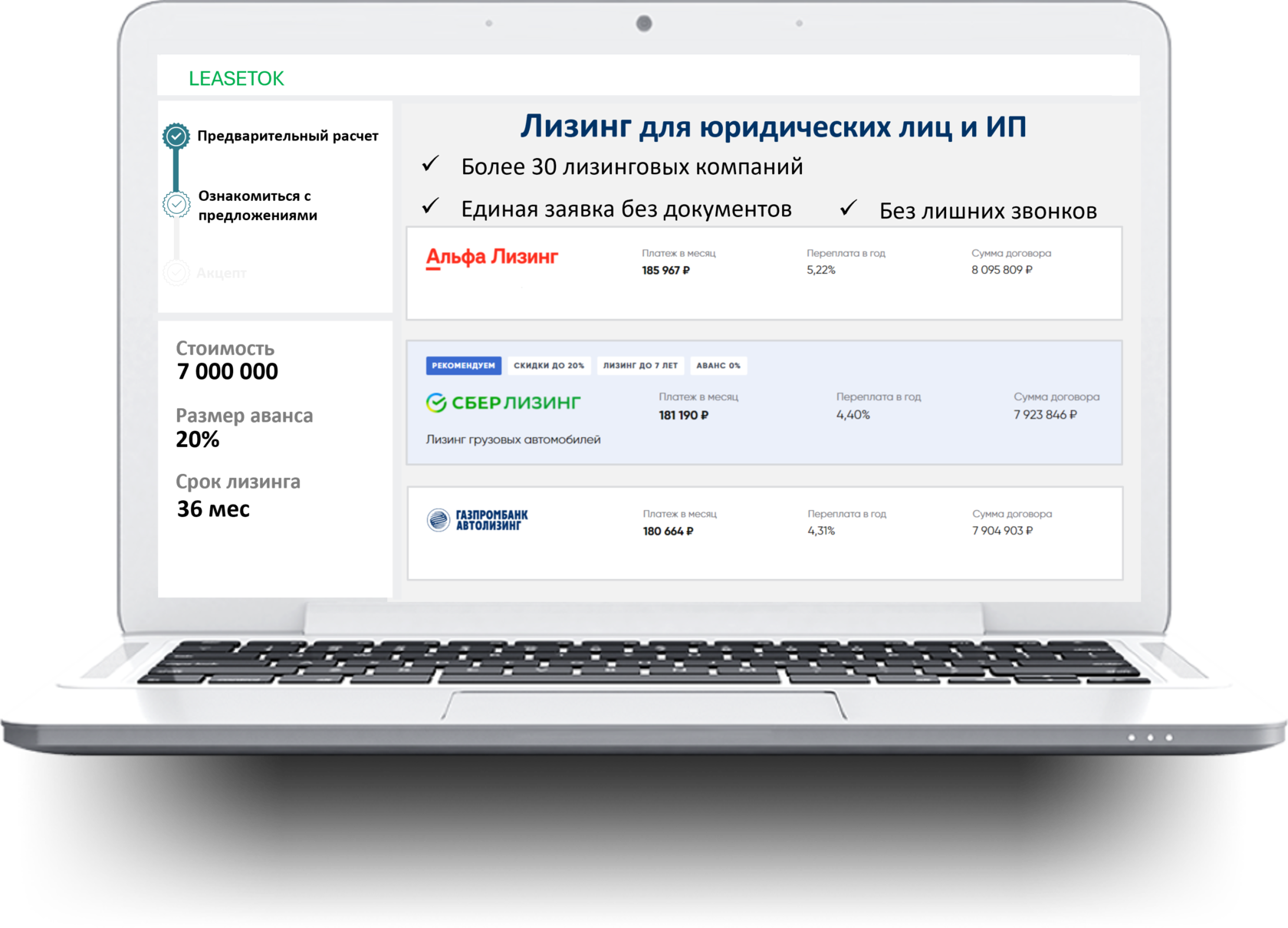
Task: Click the Лизинг до 7 лет tag
Action: pyautogui.click(x=640, y=366)
